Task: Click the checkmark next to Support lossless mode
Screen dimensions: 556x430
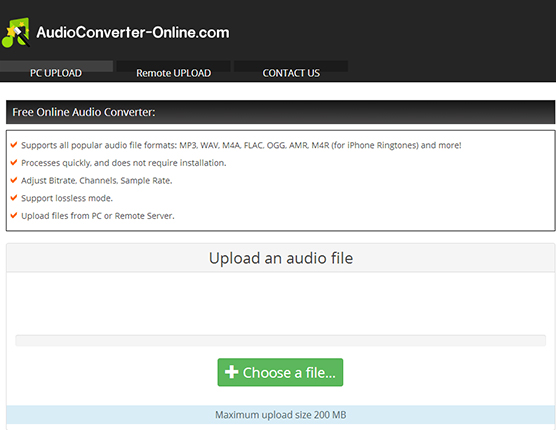Action: pyautogui.click(x=14, y=197)
